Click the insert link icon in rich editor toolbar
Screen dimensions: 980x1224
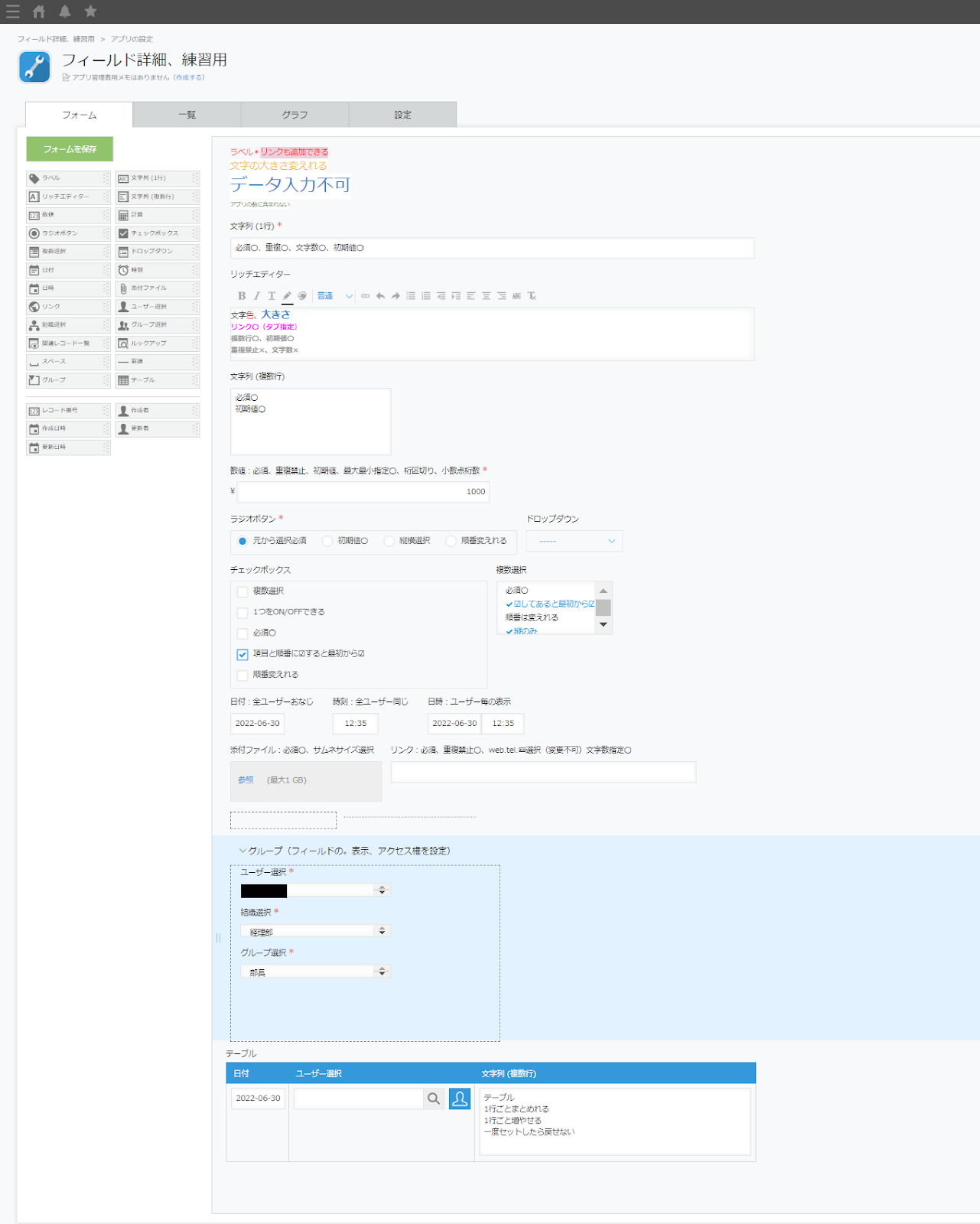[x=365, y=296]
